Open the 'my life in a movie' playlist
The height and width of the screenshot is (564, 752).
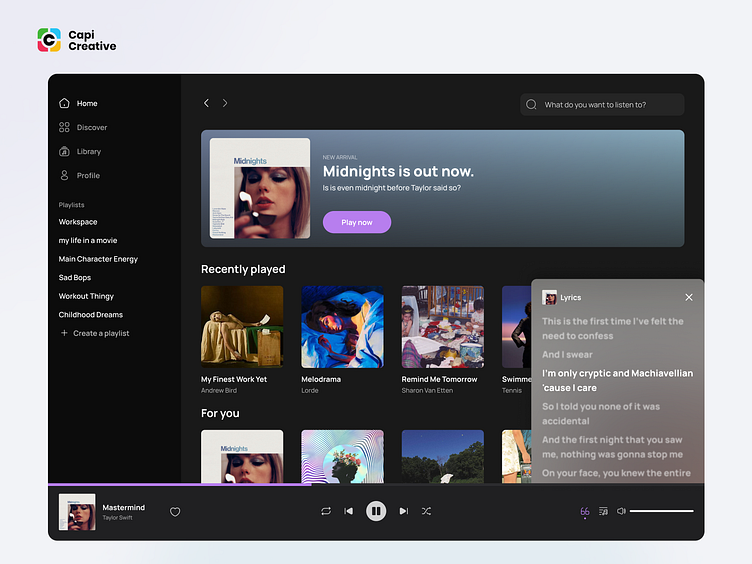[x=88, y=240]
